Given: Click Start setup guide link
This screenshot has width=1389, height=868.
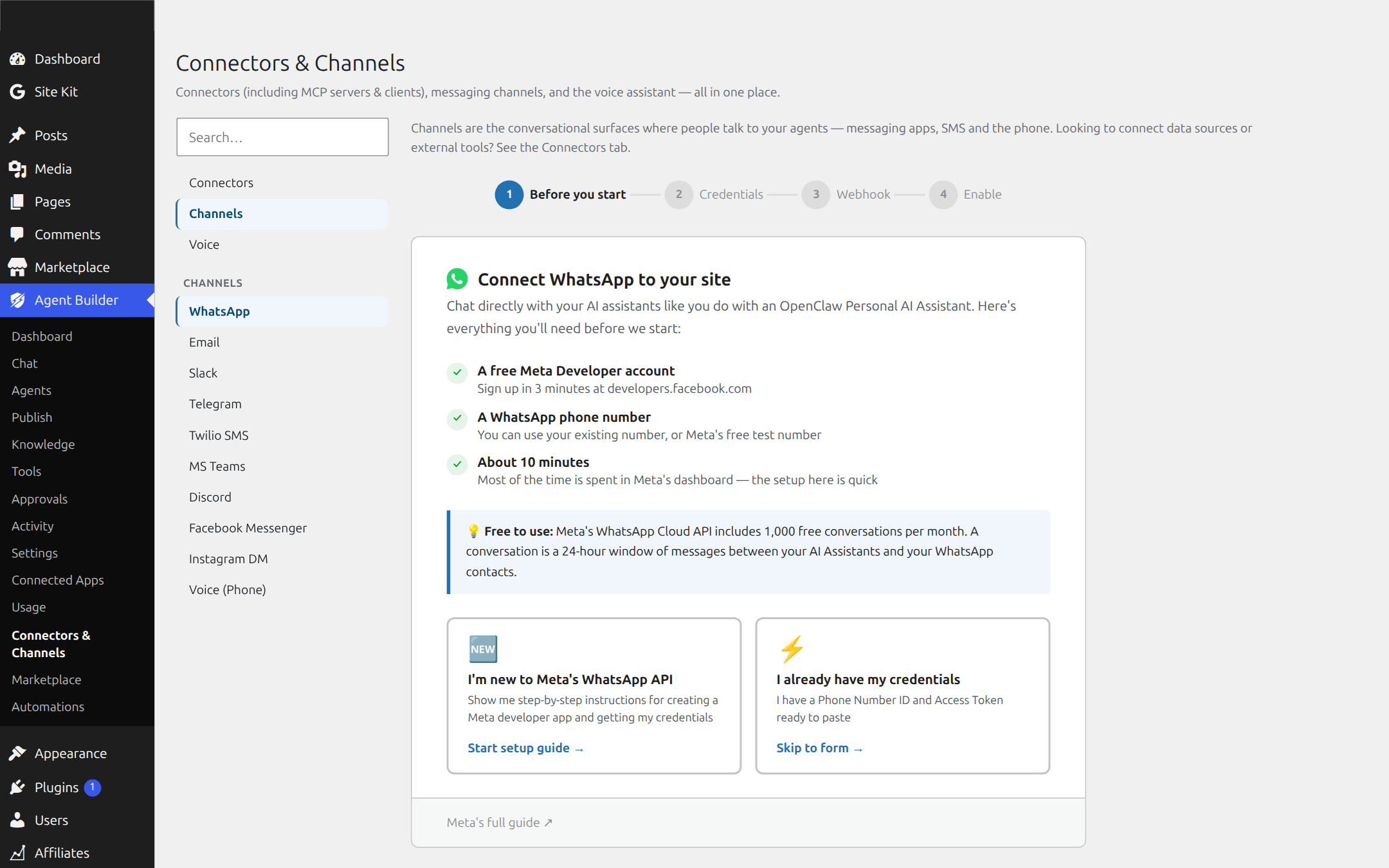Looking at the screenshot, I should tap(525, 748).
